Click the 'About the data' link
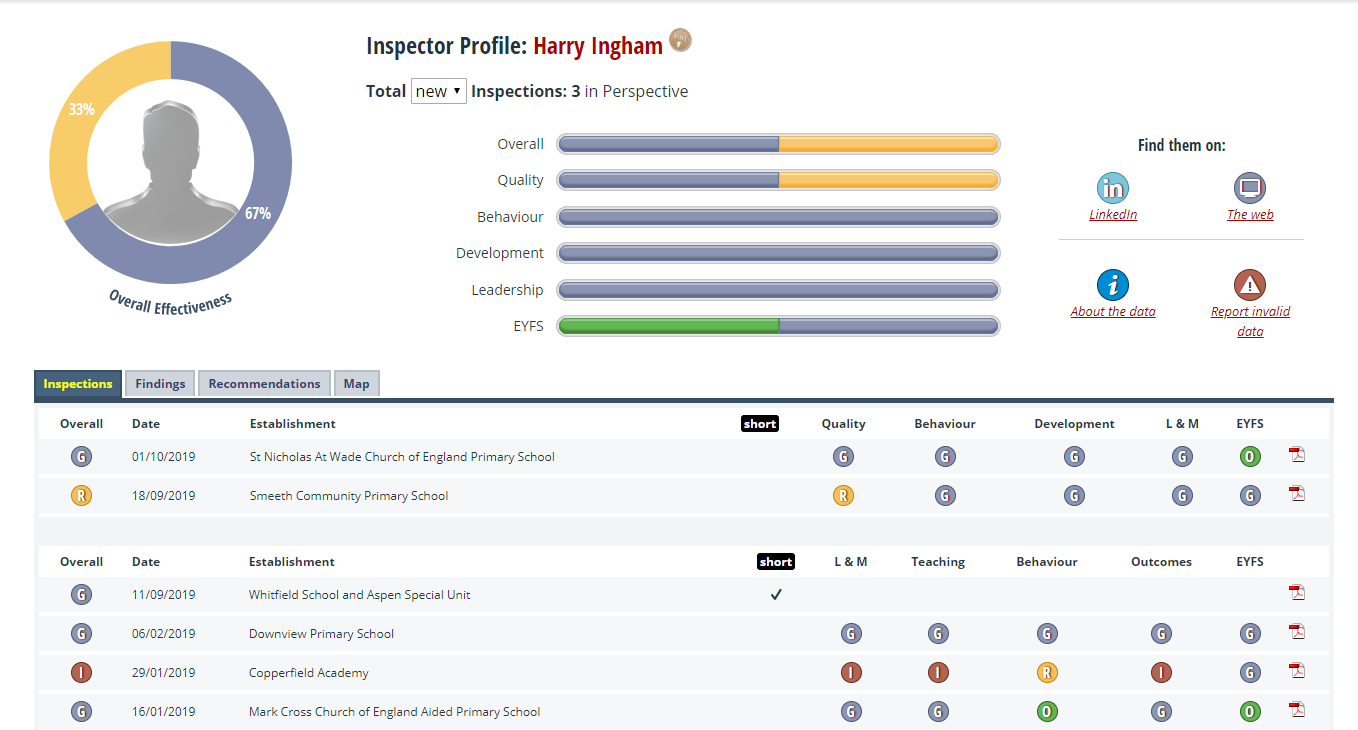 click(1112, 312)
